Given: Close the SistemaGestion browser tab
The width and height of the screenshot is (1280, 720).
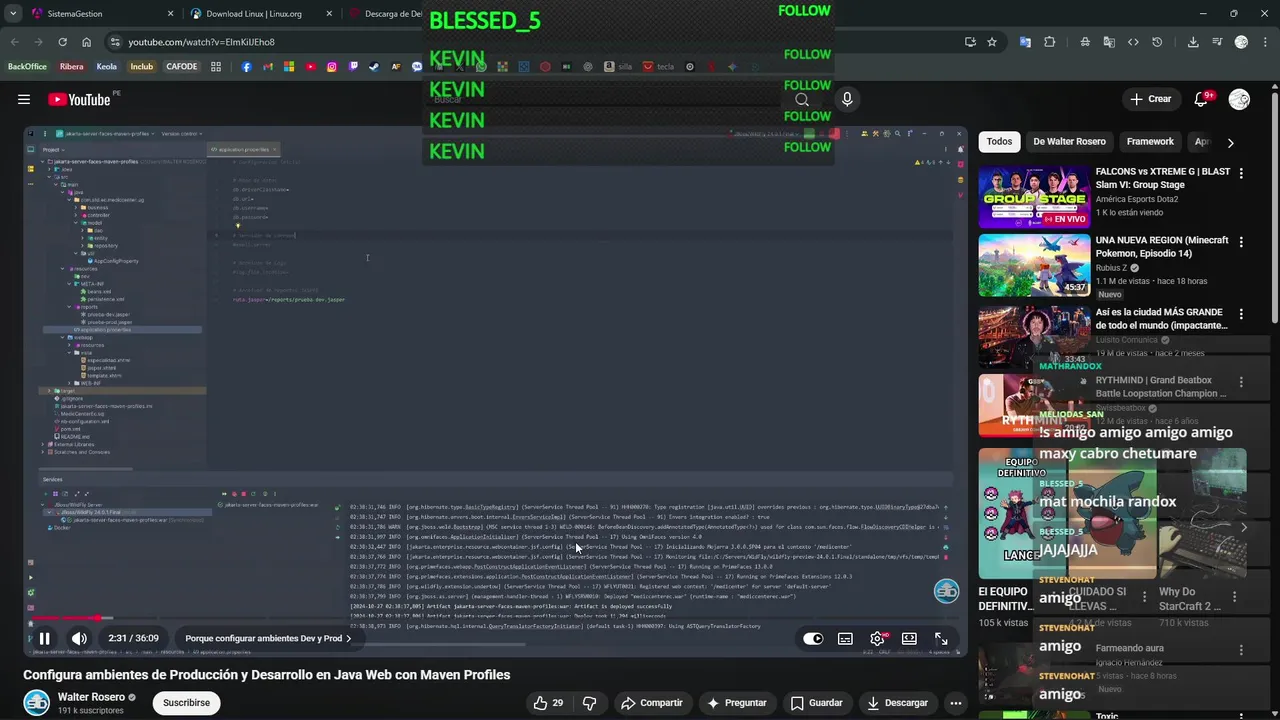Looking at the screenshot, I should pos(170,14).
